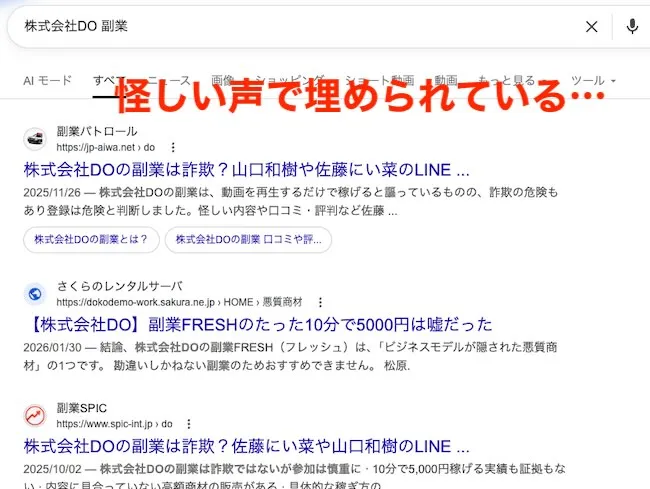Click the 株式会社DOの副業とは？ chip
The height and width of the screenshot is (489, 650).
(x=91, y=240)
